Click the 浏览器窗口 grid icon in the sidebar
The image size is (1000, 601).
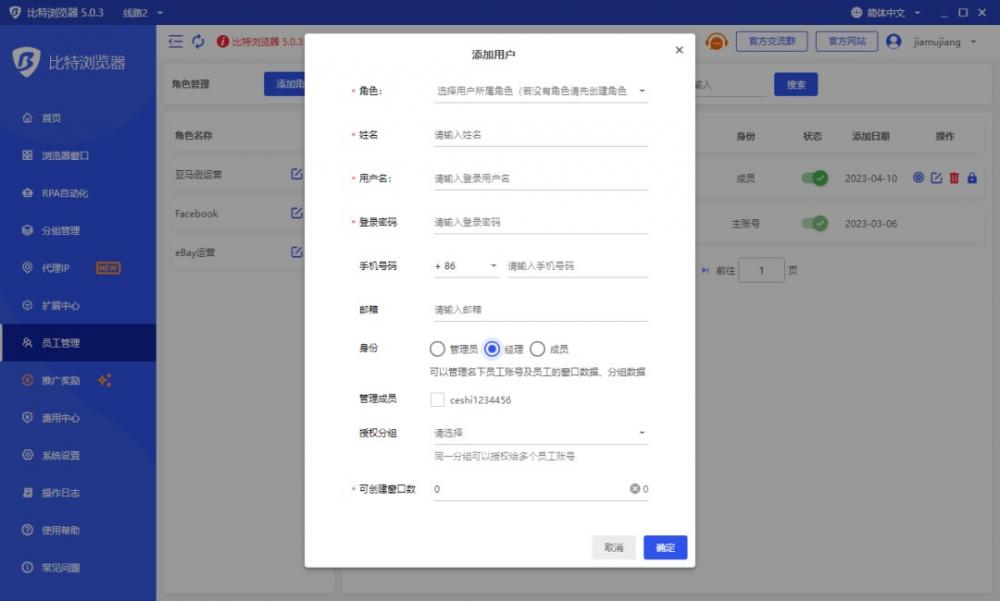coord(27,155)
